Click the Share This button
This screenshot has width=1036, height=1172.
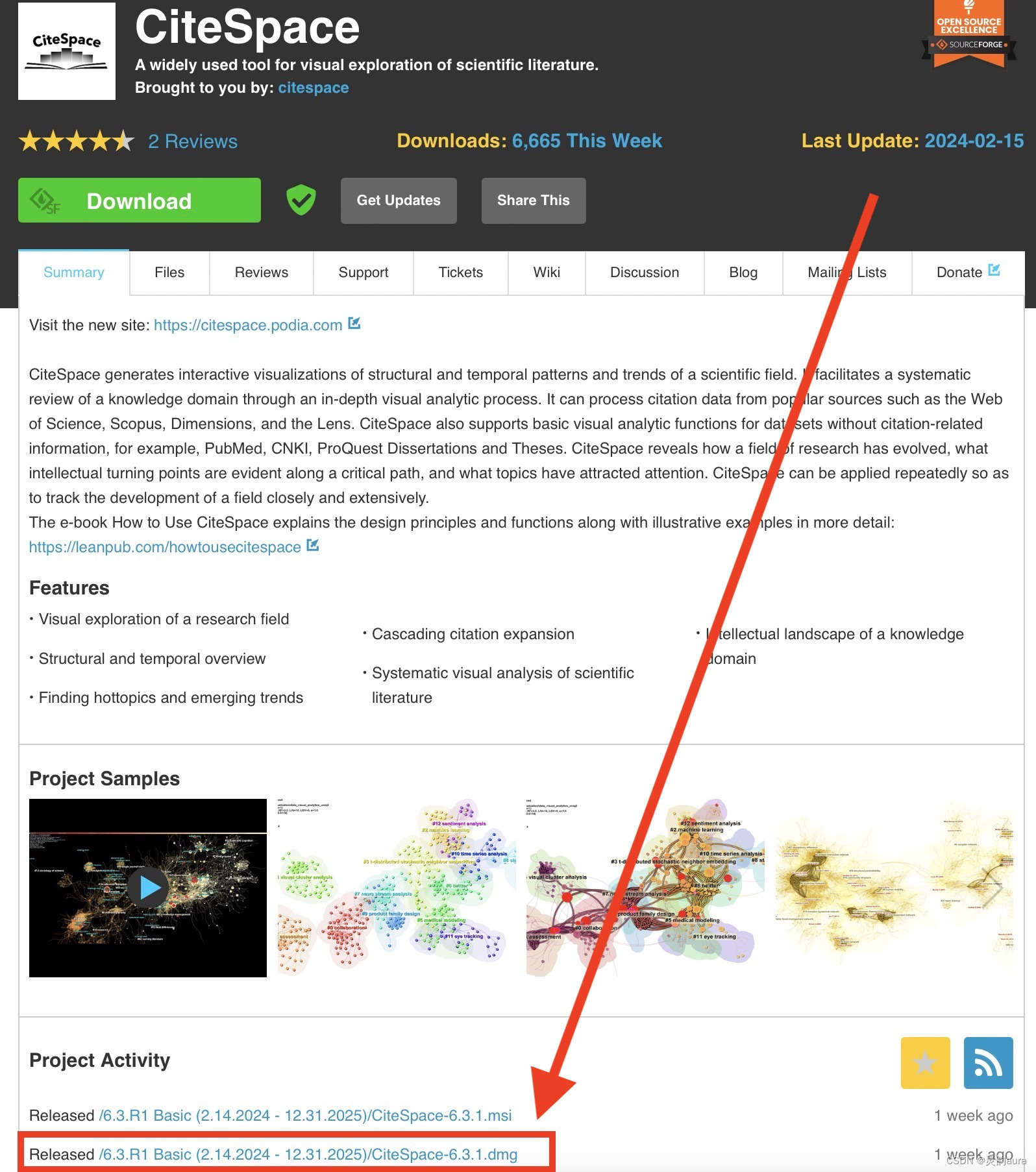click(x=534, y=201)
